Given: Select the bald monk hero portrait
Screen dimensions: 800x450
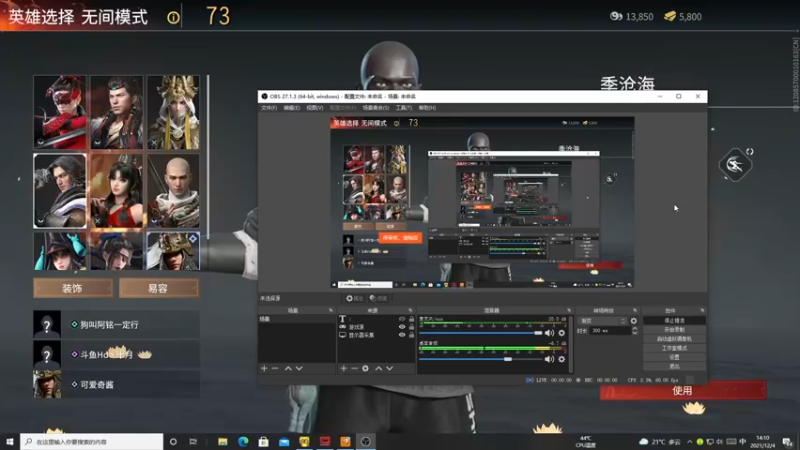Looking at the screenshot, I should 173,191.
